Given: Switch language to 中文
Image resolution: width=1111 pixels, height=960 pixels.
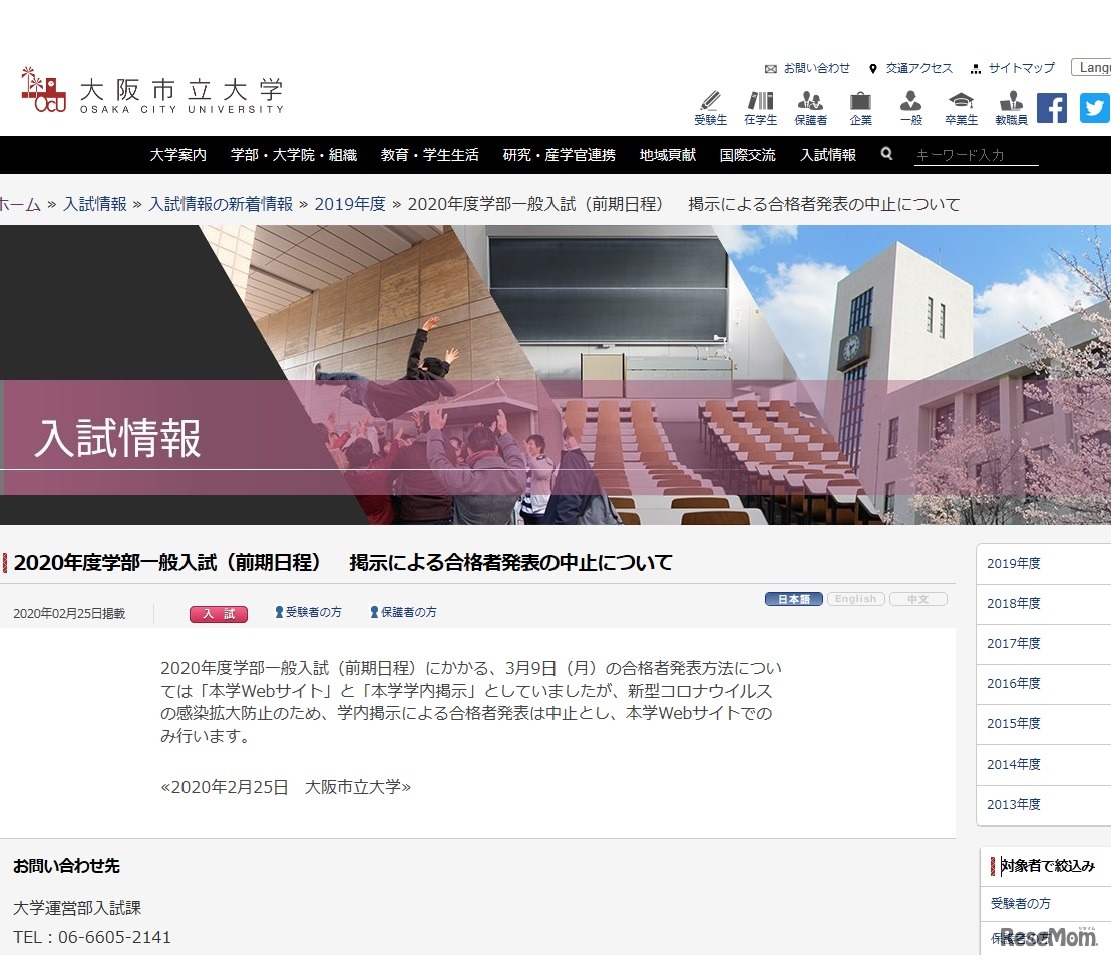Looking at the screenshot, I should click(918, 598).
